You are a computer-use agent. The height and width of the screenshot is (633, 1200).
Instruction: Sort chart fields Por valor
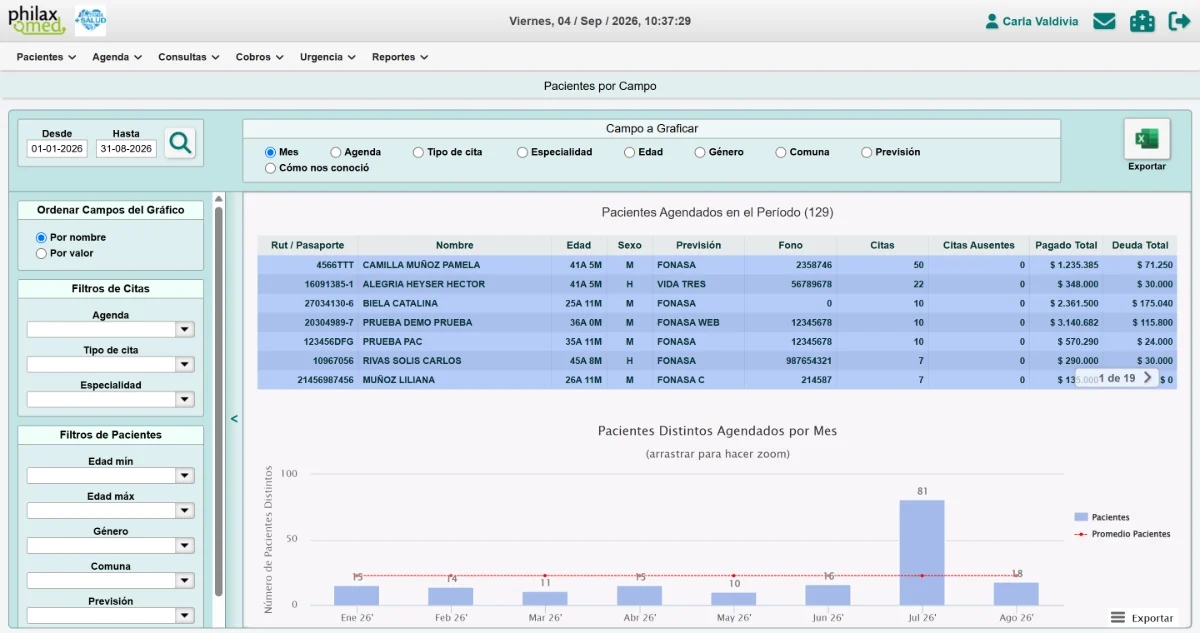(41, 254)
